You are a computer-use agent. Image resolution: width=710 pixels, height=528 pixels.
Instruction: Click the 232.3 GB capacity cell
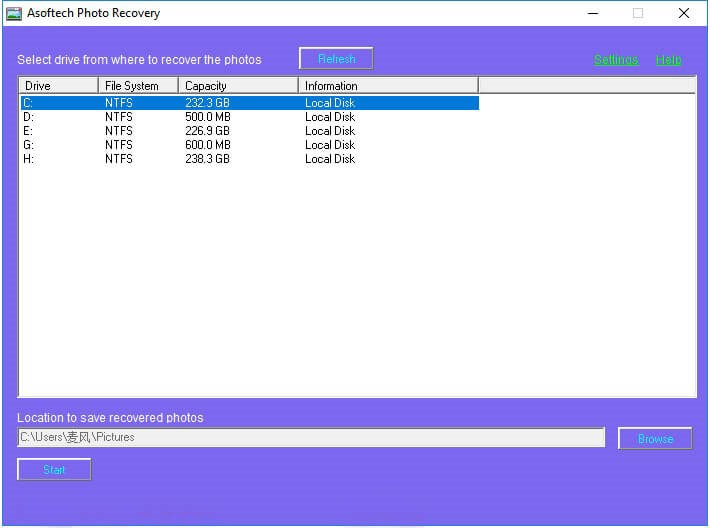point(207,103)
